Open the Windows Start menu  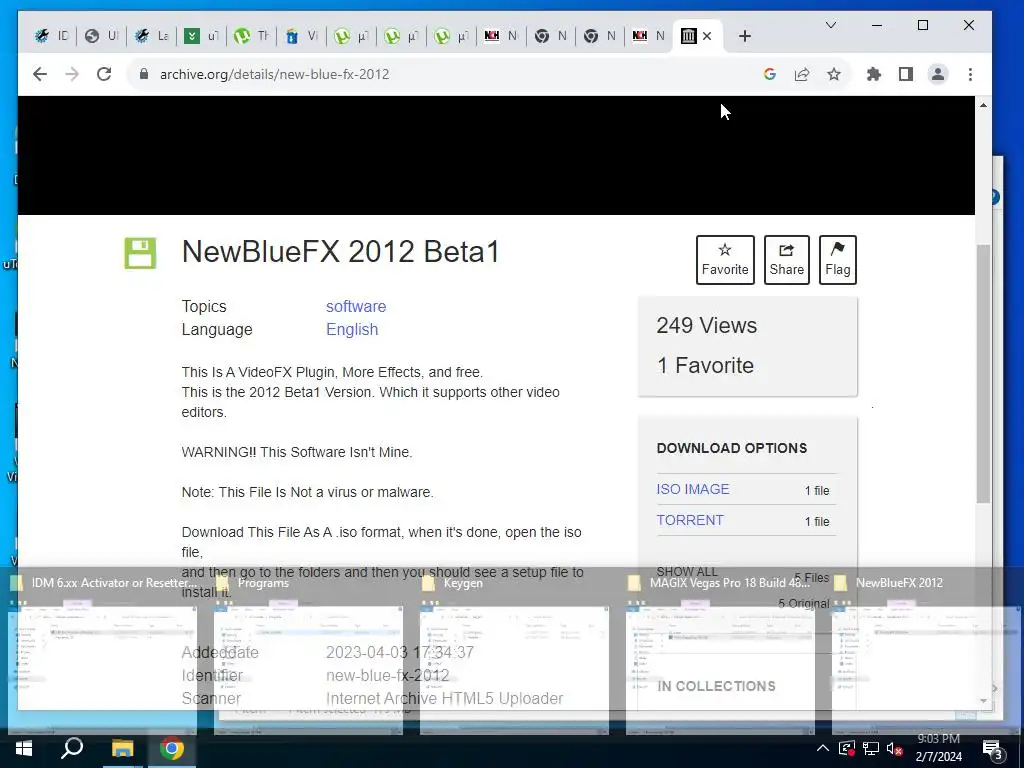pyautogui.click(x=24, y=749)
